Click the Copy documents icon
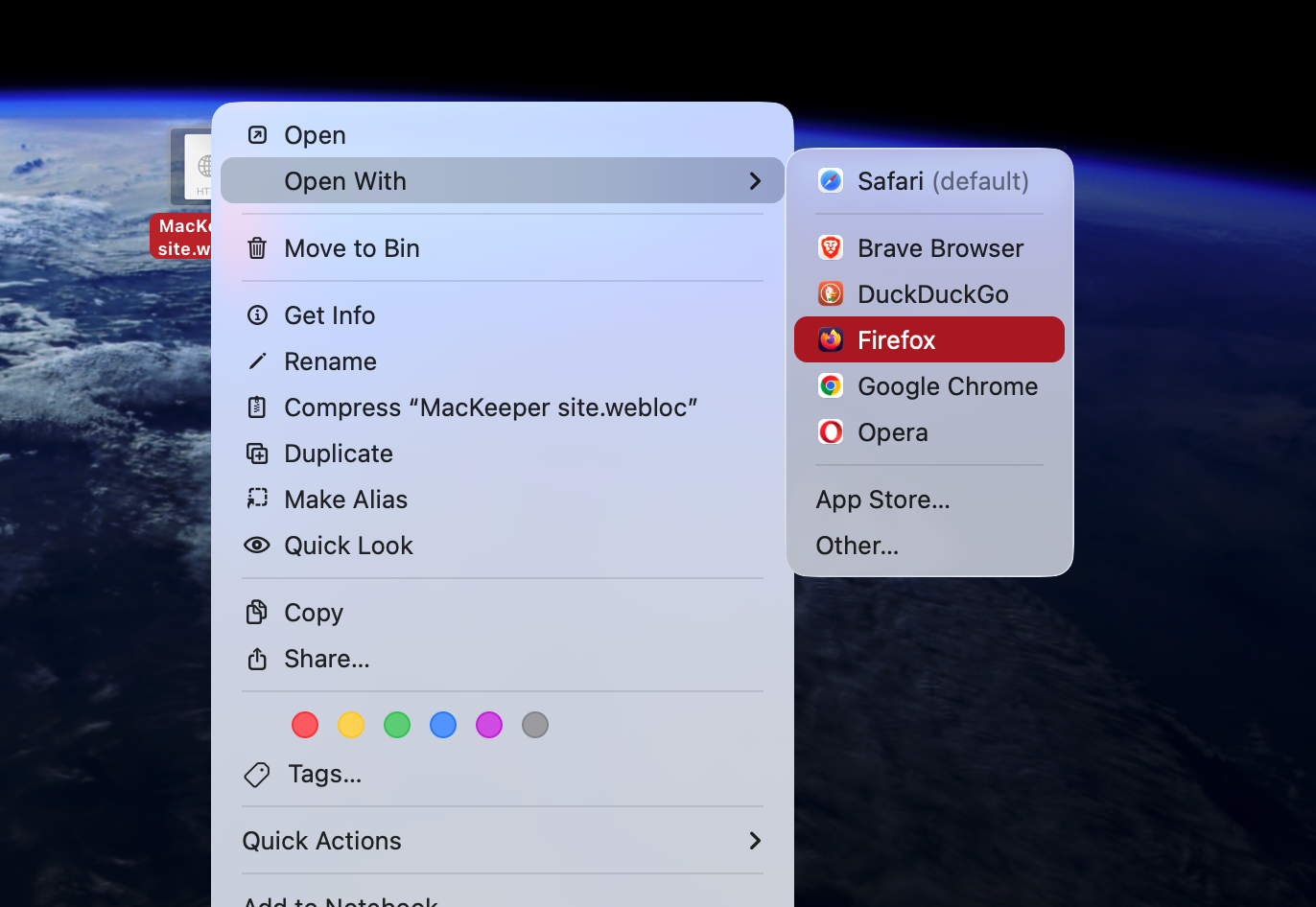The image size is (1316, 907). (257, 612)
